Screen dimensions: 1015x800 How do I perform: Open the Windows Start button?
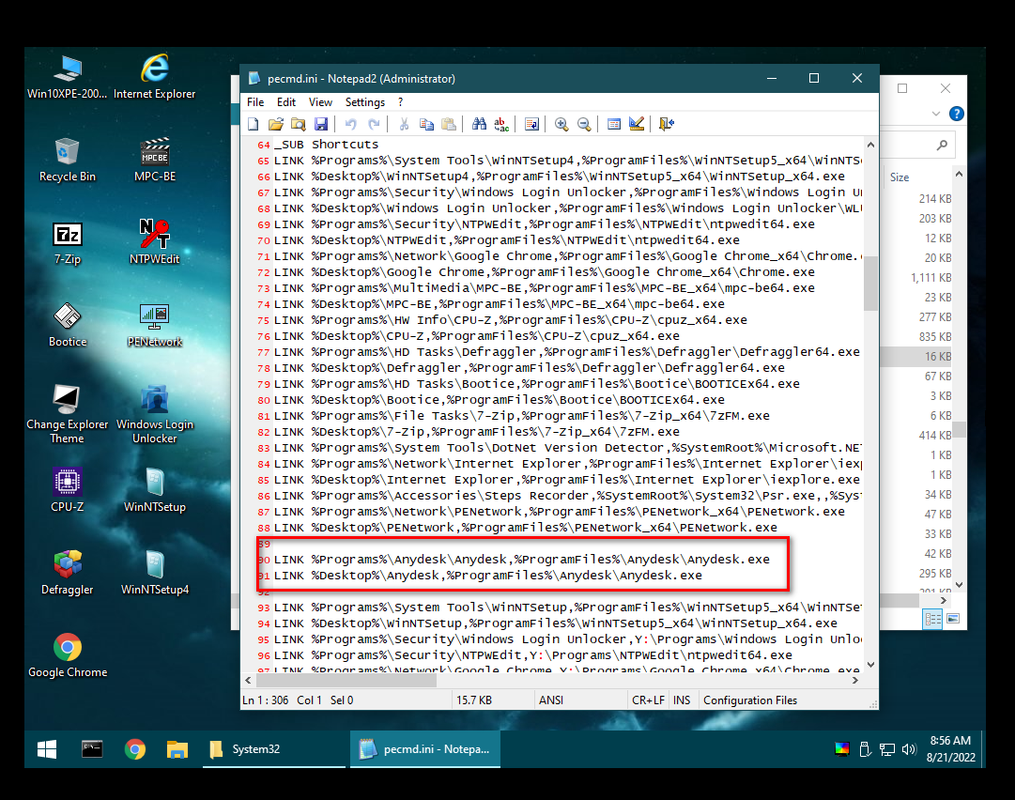point(47,750)
